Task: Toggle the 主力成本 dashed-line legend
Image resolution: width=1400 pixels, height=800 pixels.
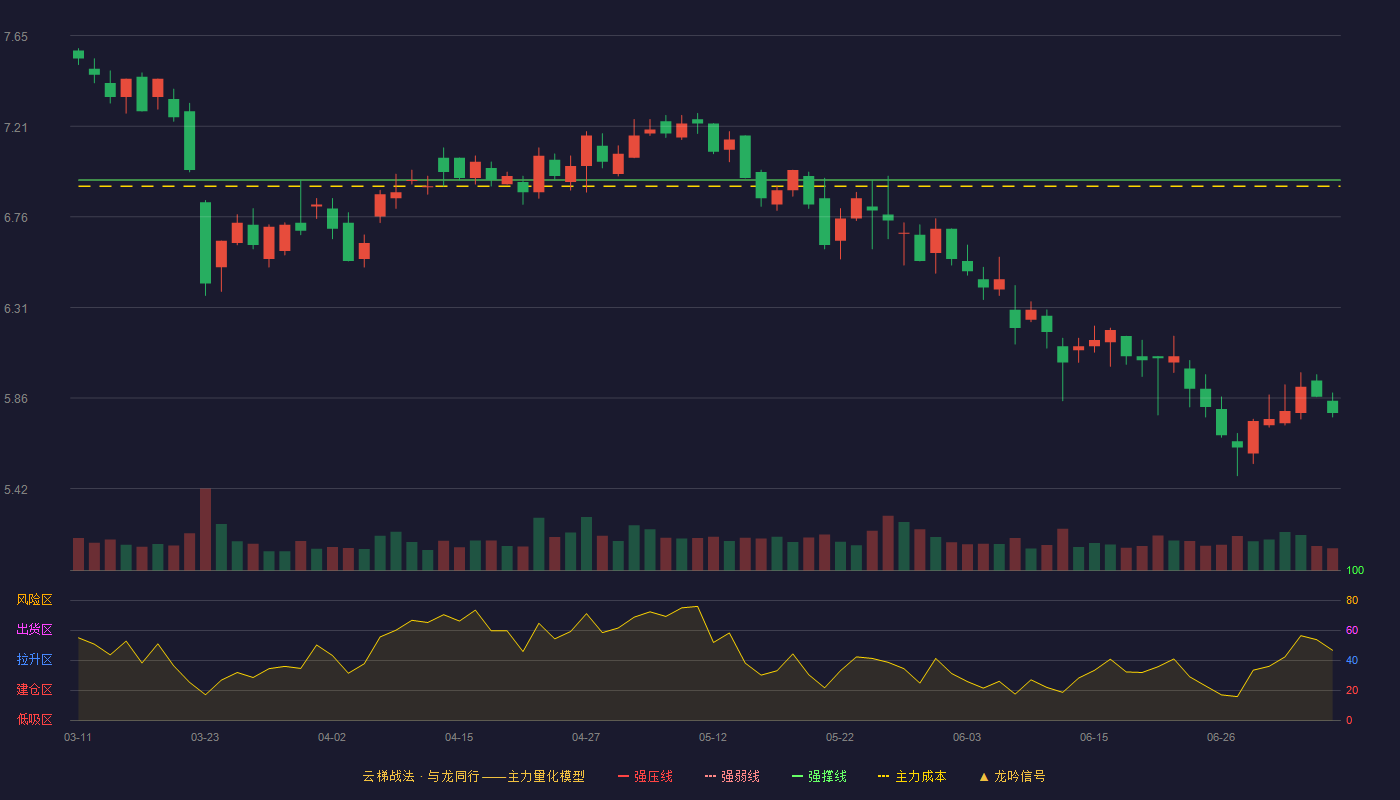Action: [x=912, y=776]
